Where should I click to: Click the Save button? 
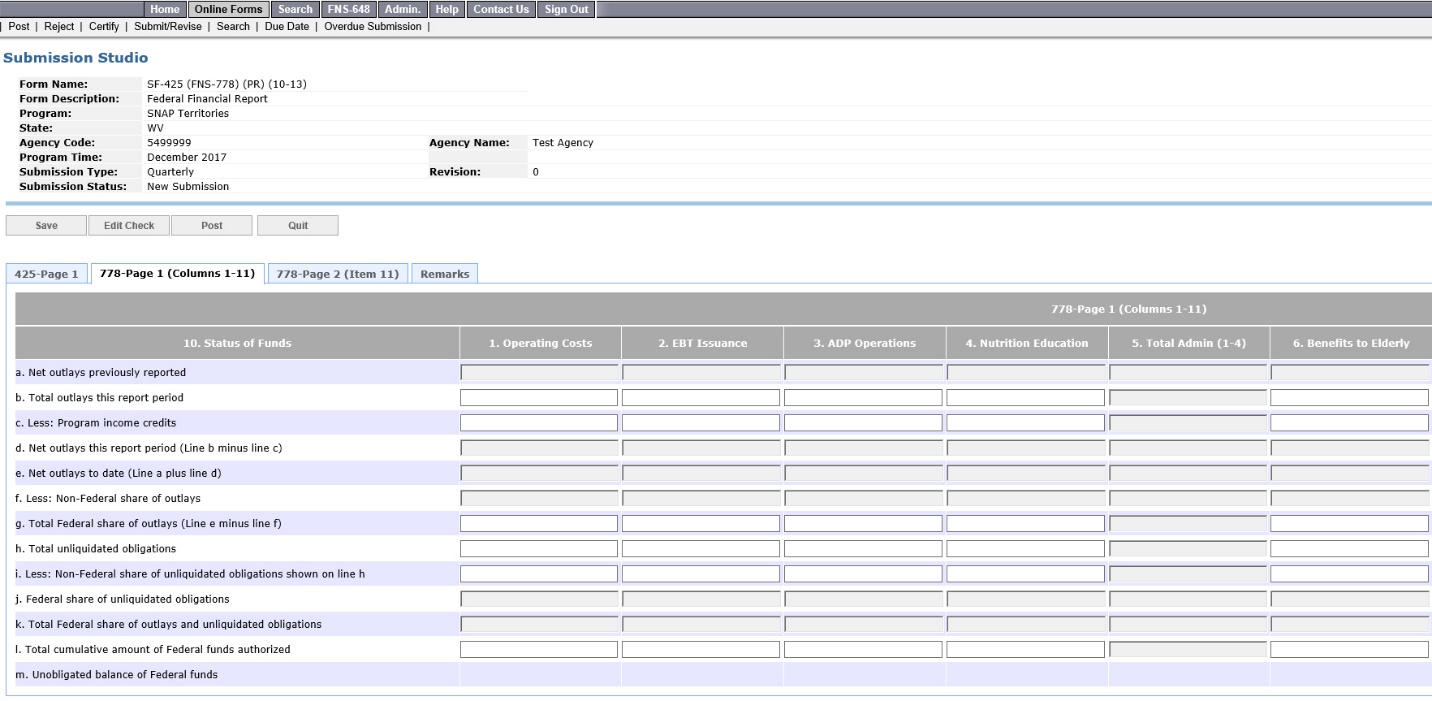pyautogui.click(x=46, y=225)
